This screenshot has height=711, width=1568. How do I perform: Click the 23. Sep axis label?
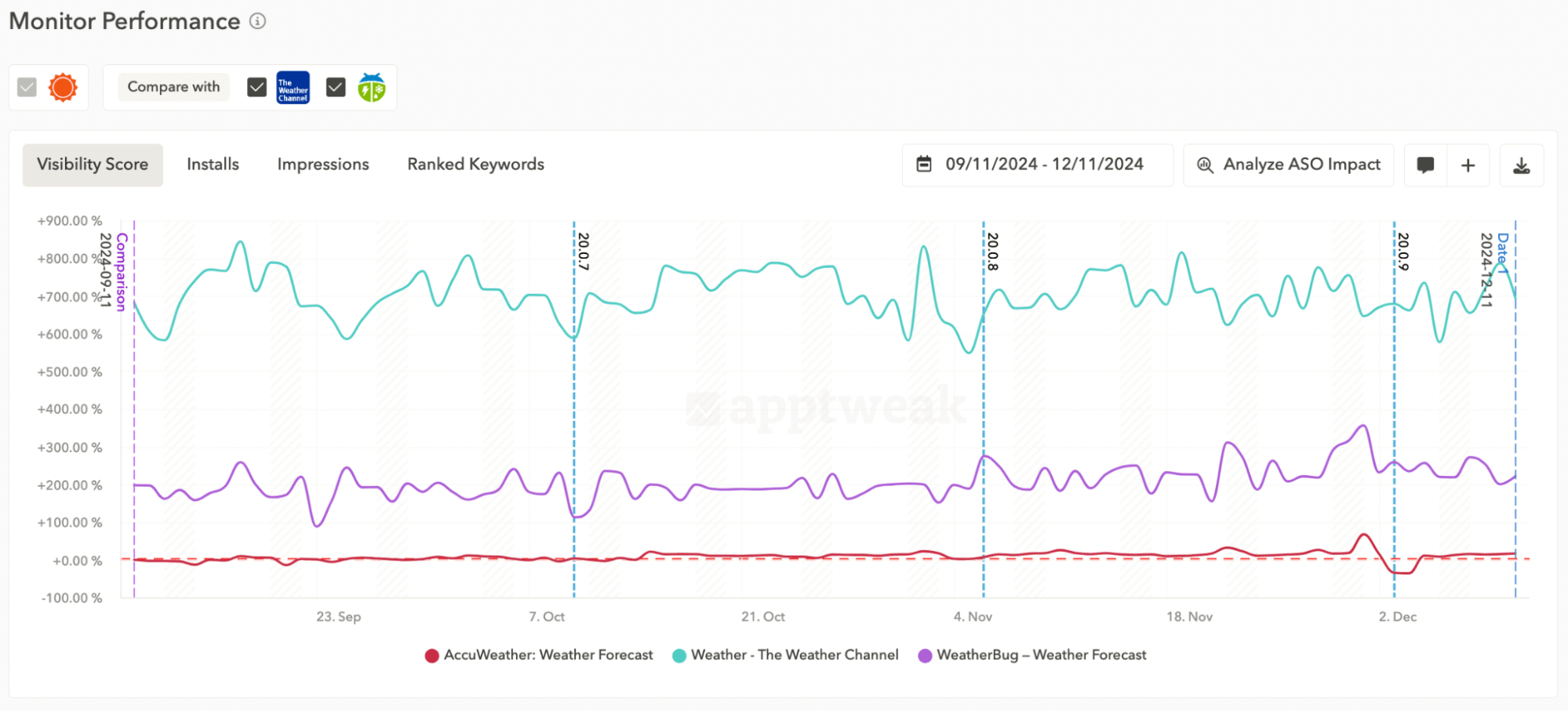[x=339, y=617]
